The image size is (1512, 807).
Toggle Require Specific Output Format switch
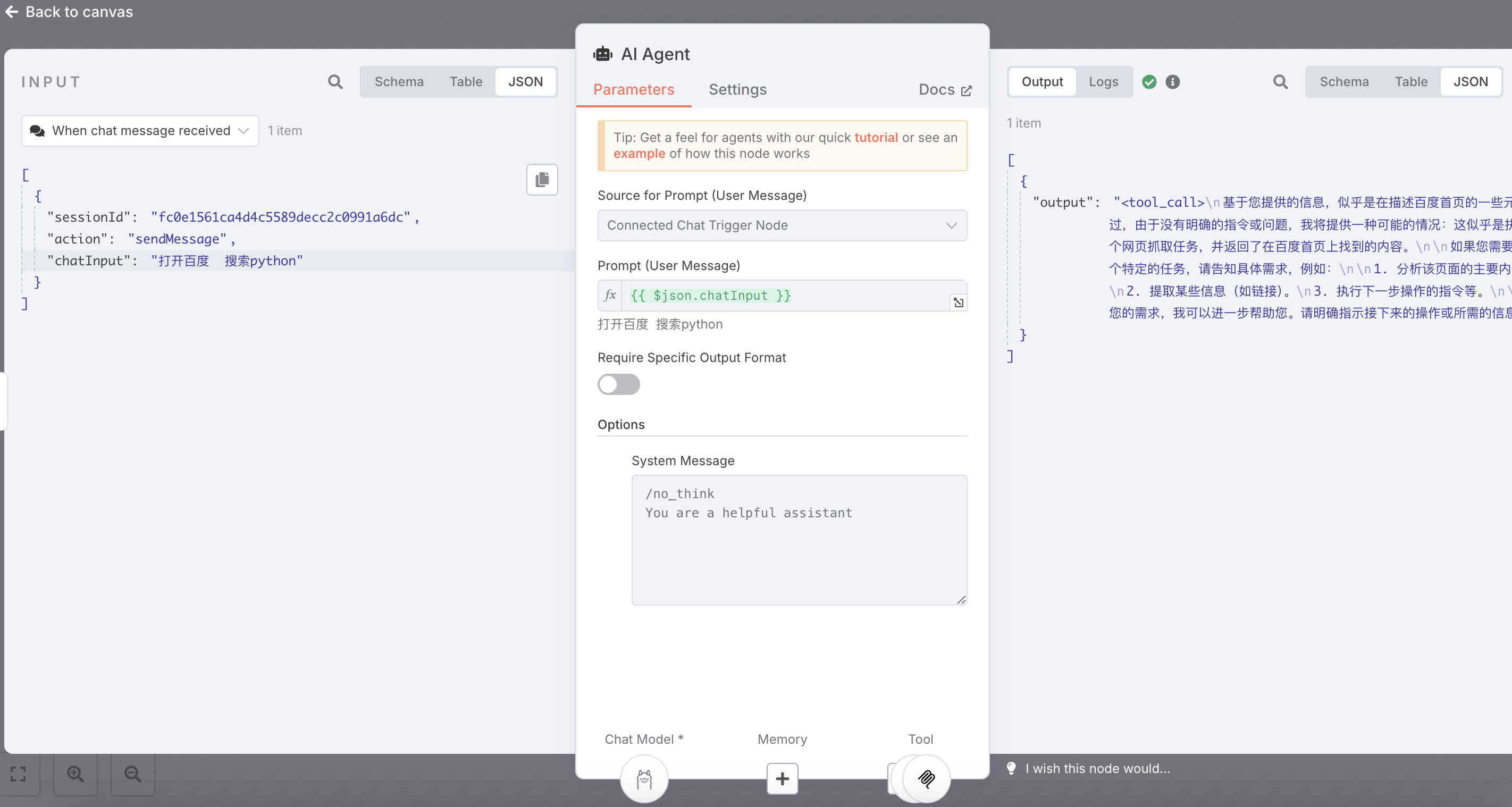(x=619, y=384)
